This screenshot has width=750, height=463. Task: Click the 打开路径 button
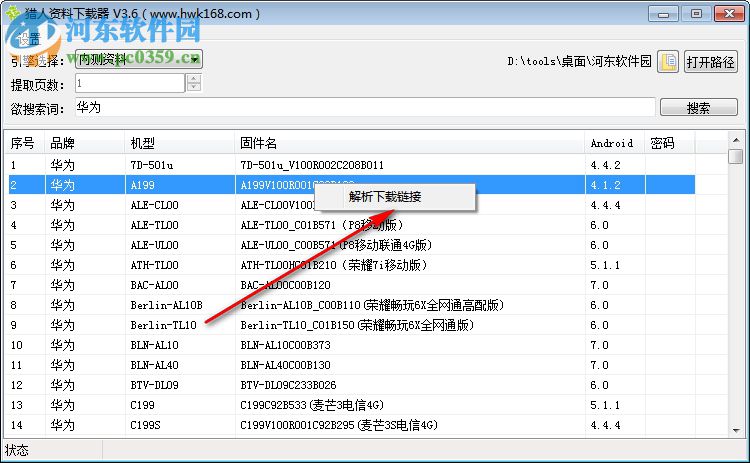click(x=710, y=62)
